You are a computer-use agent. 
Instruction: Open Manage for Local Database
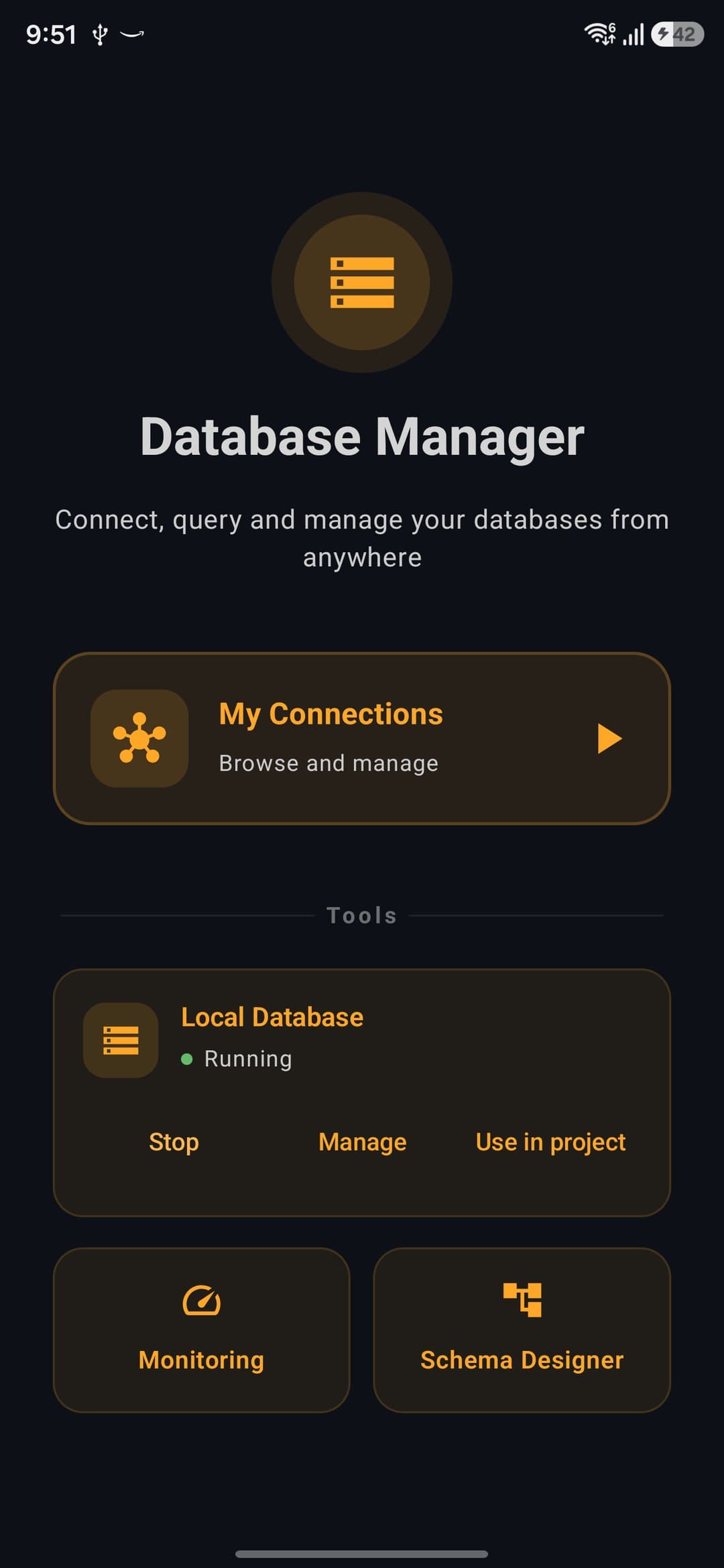(362, 1142)
